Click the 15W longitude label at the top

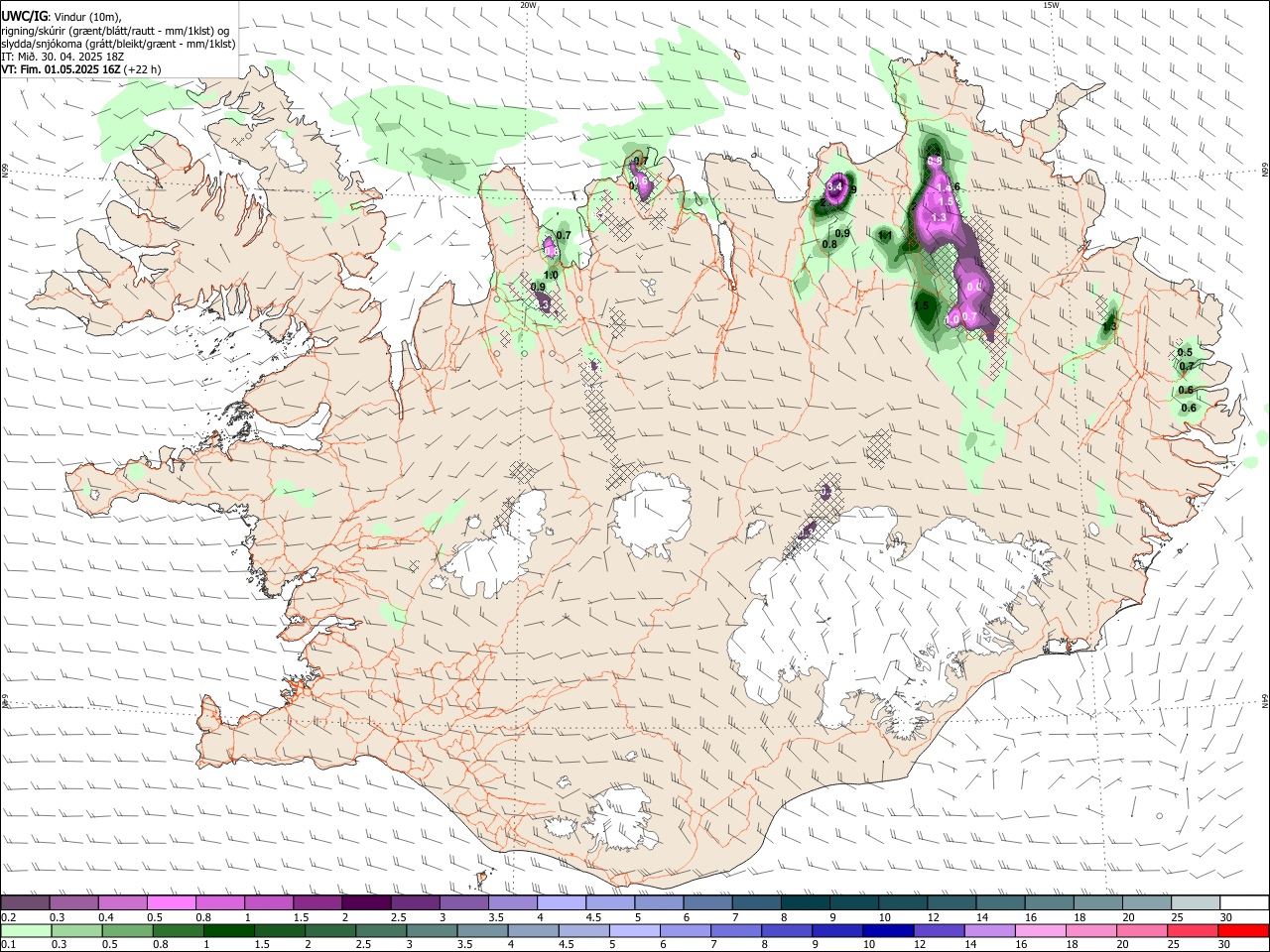coord(1051,5)
